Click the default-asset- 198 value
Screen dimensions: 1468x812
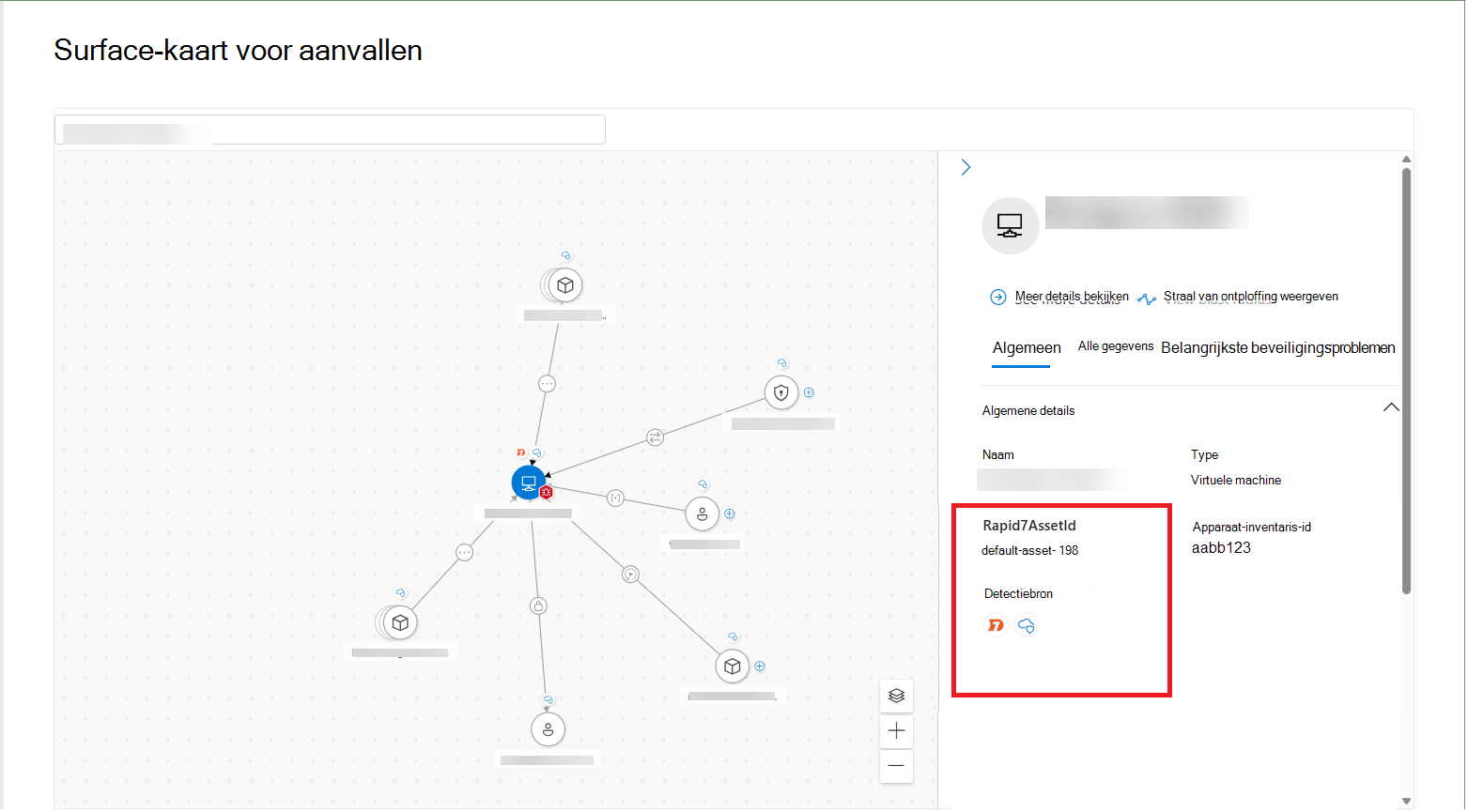tap(1029, 551)
